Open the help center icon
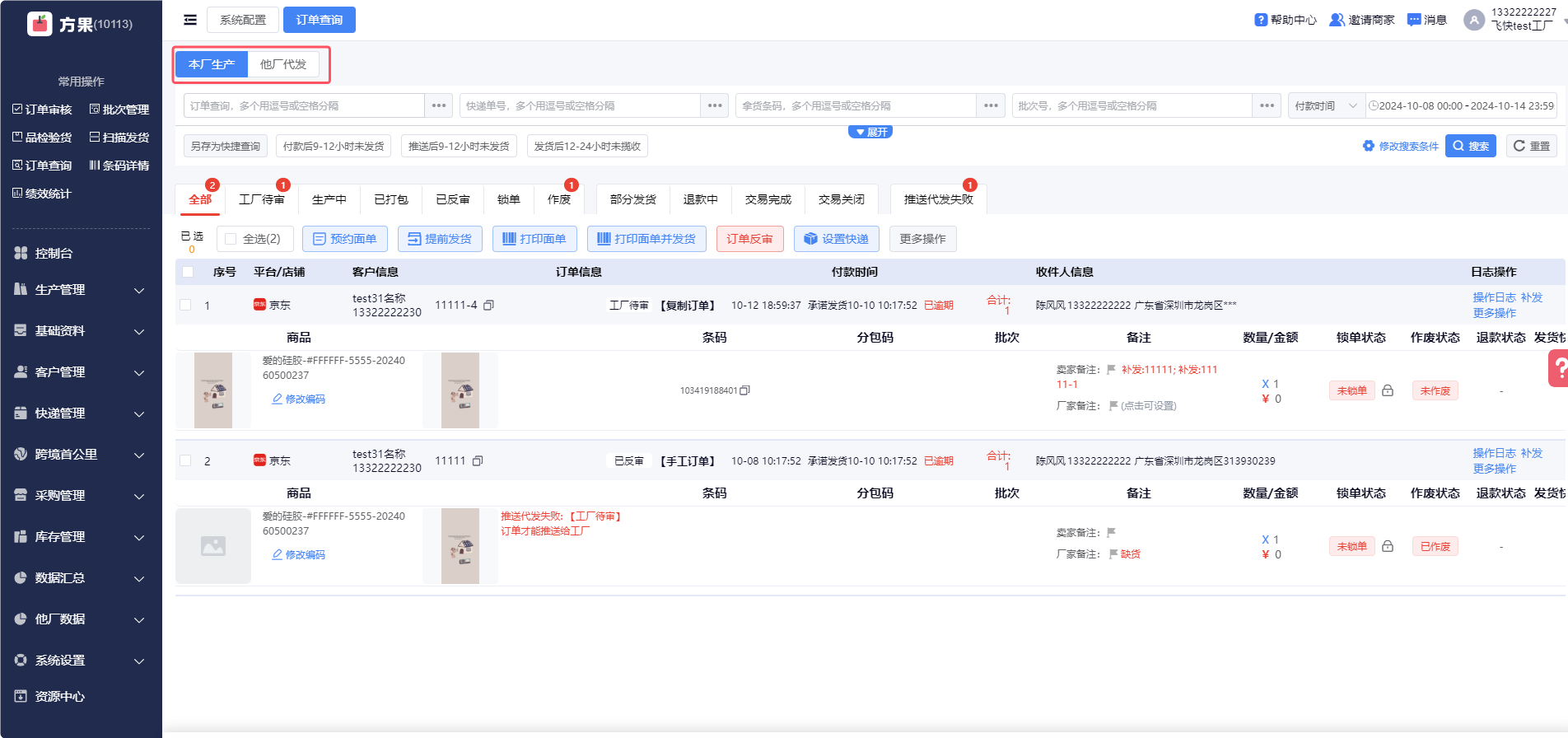The width and height of the screenshot is (1568, 738). [1261, 20]
